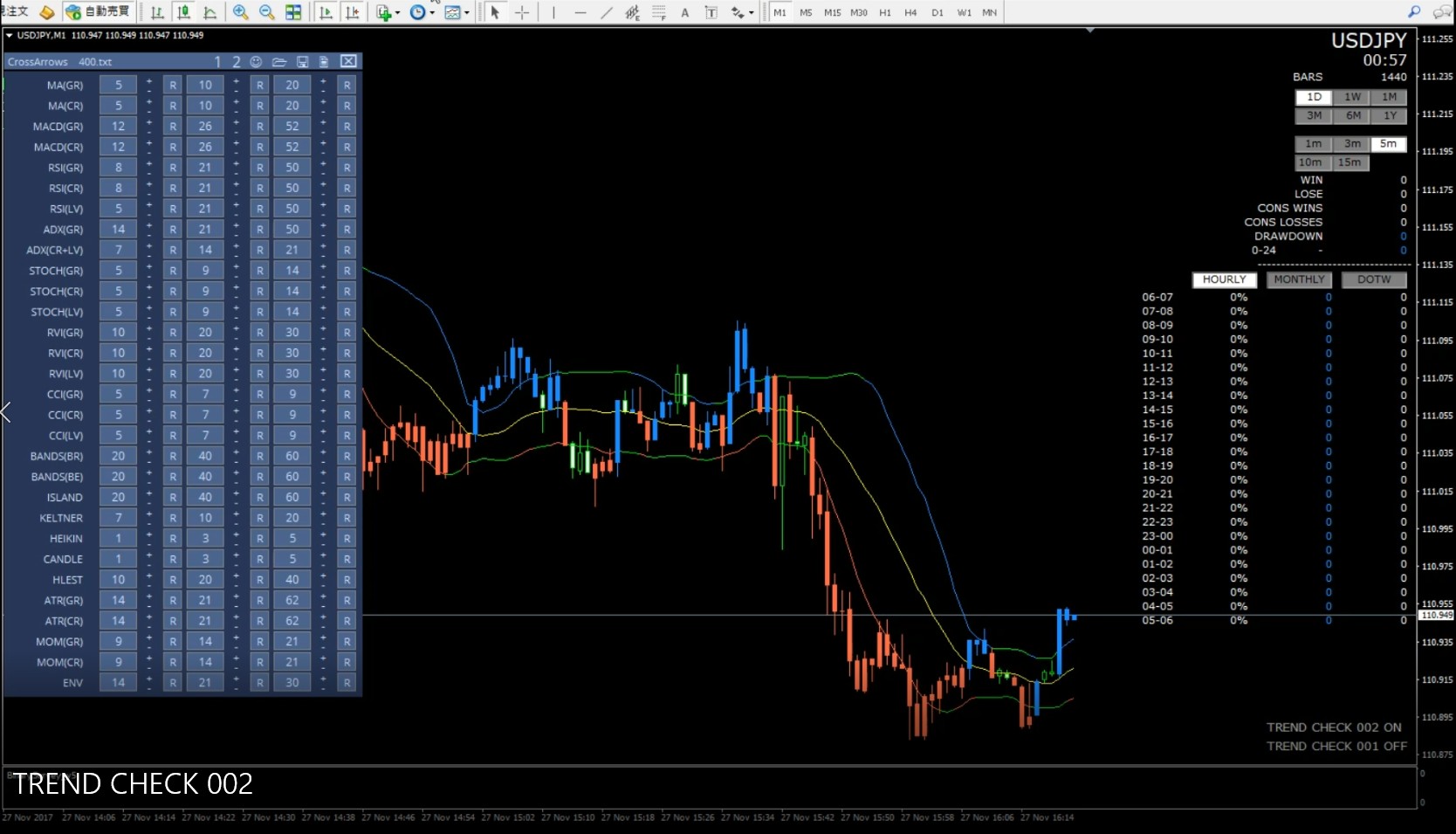
Task: Open the HOURLY stats tab
Action: 1225,279
